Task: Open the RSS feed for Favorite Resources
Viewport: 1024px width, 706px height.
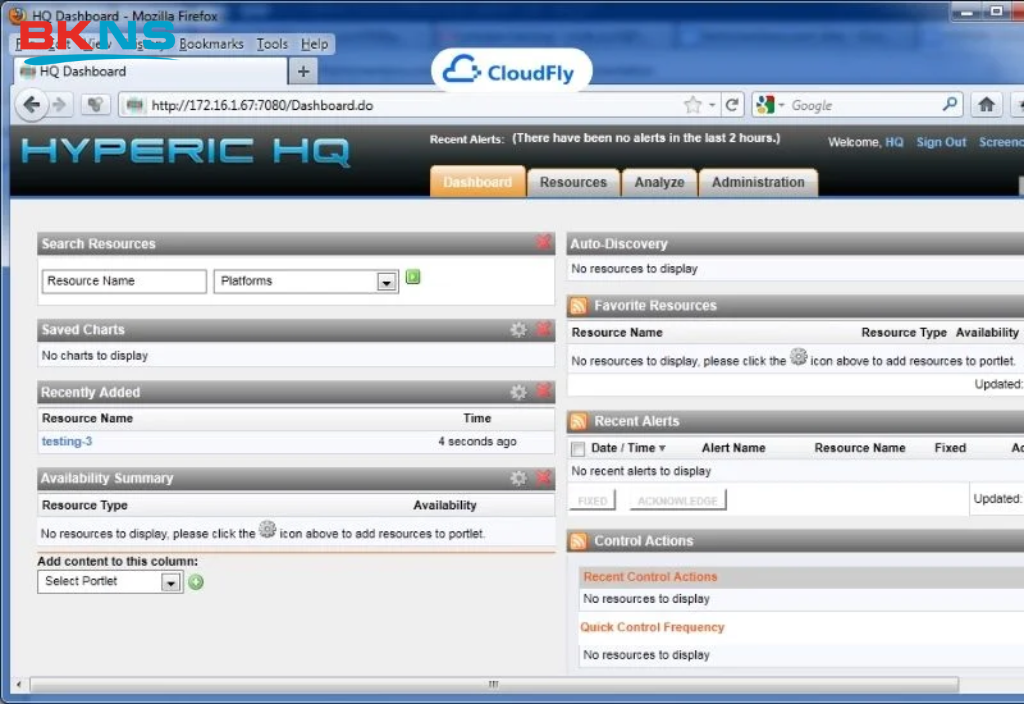Action: [578, 305]
